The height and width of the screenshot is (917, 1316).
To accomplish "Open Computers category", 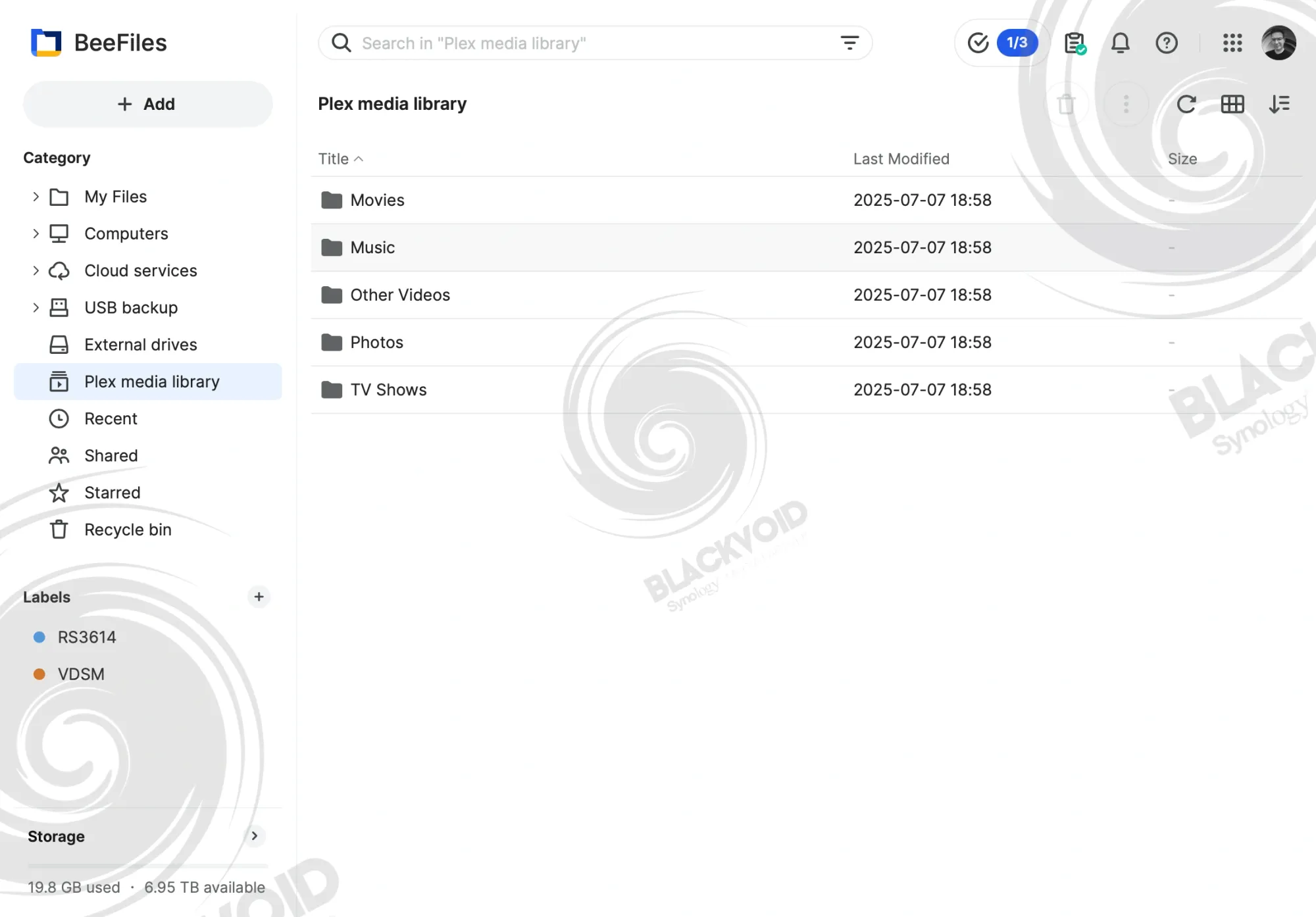I will [x=148, y=234].
